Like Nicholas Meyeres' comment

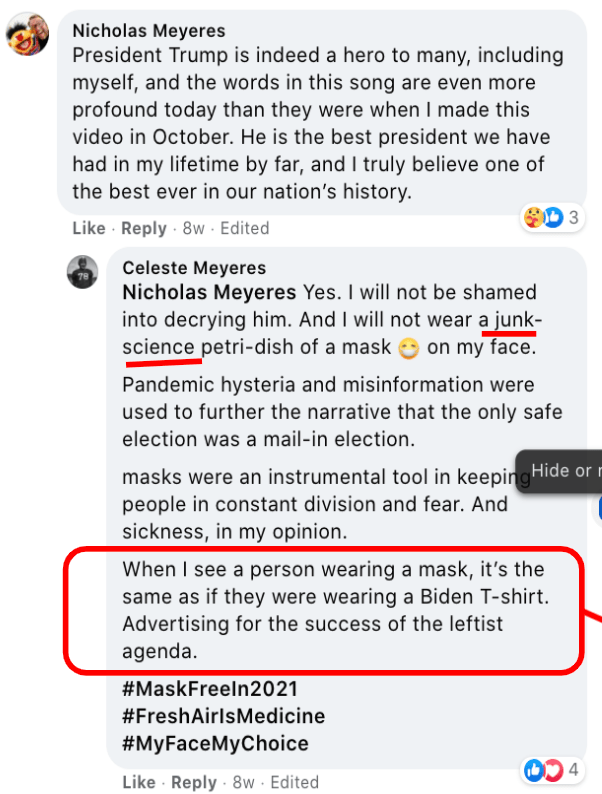click(88, 228)
